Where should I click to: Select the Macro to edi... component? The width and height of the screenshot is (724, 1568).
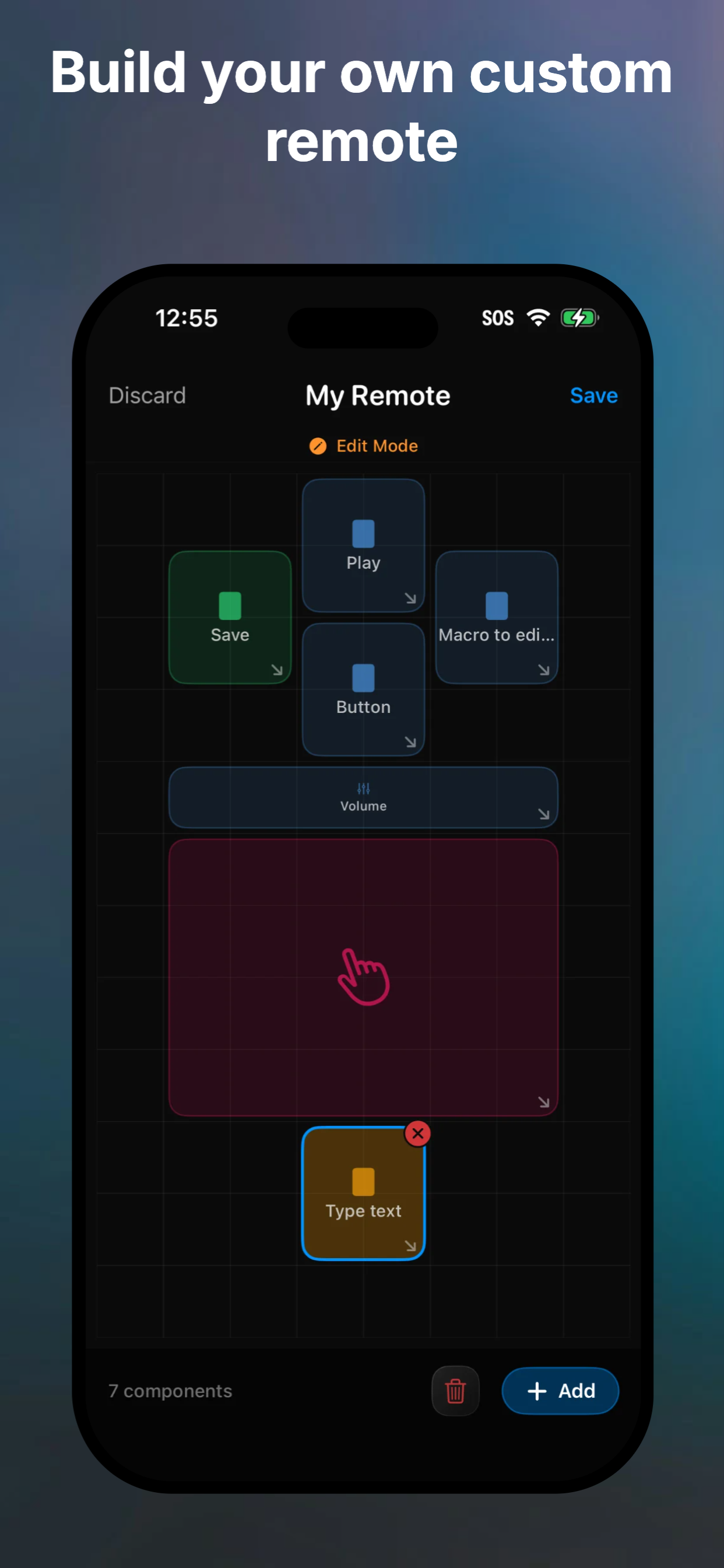click(497, 617)
